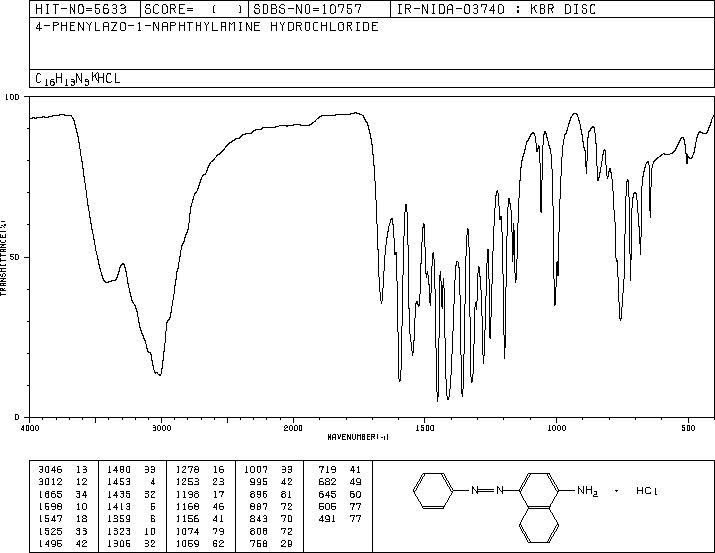
Task: Select peak 1278 in the peak table
Action: (200, 470)
